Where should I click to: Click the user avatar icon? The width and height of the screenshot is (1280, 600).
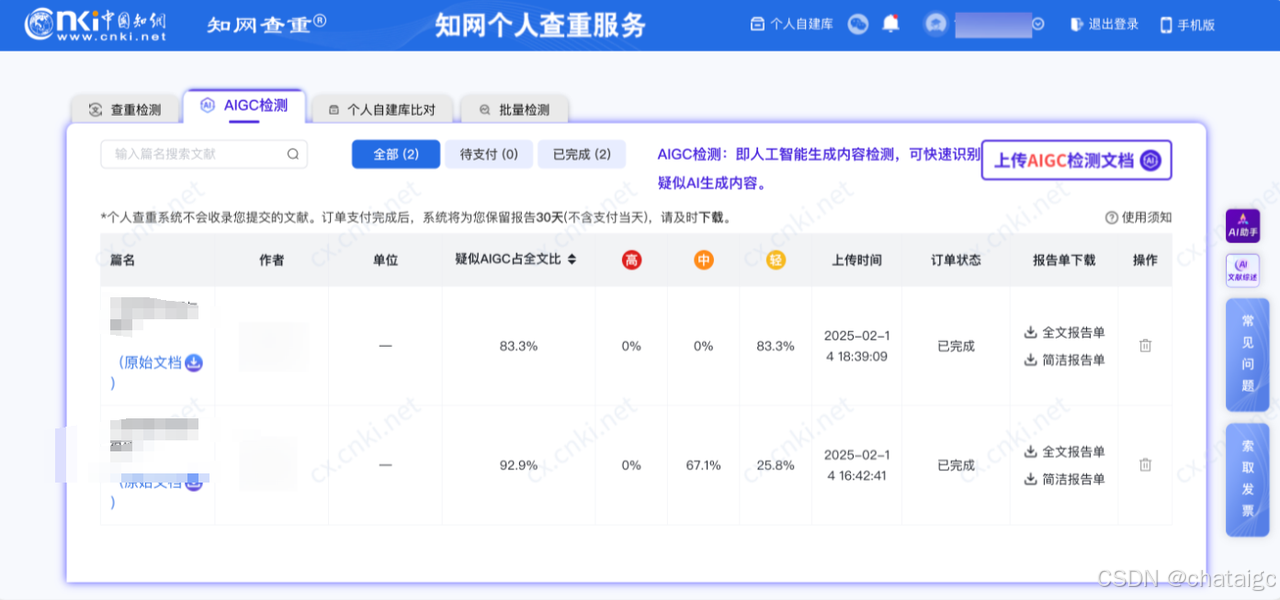936,24
